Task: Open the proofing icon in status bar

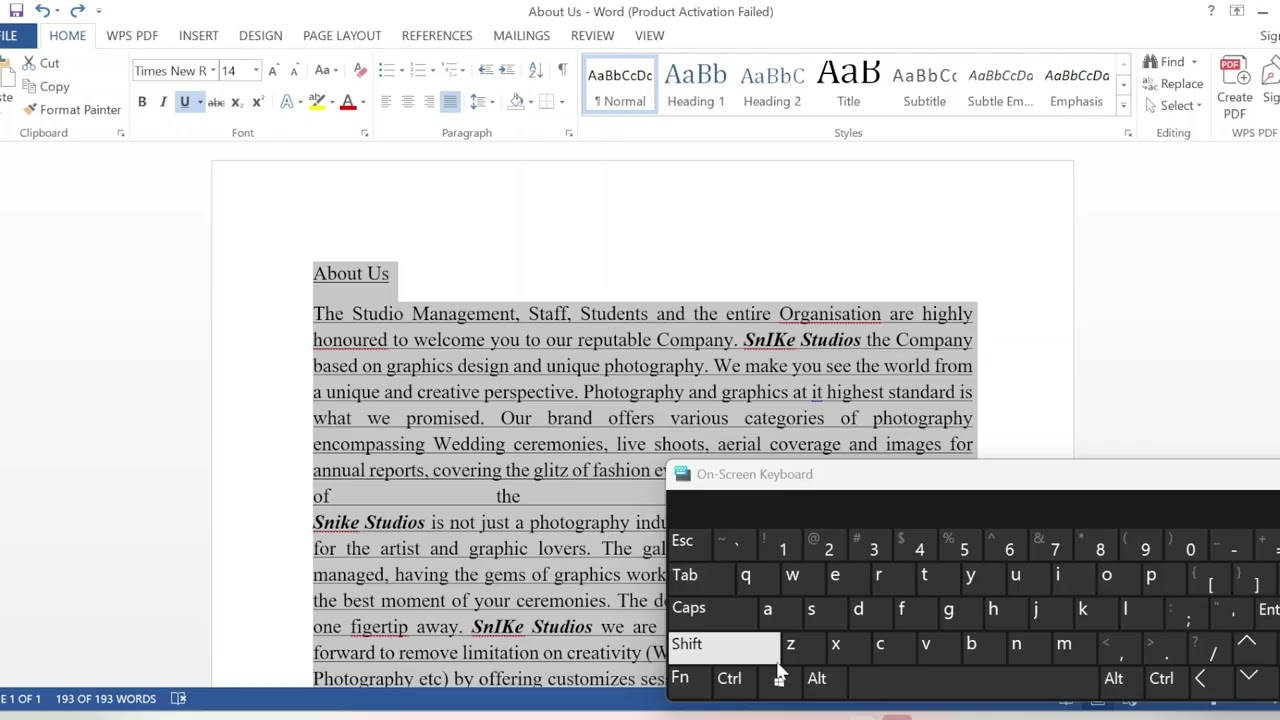Action: (178, 699)
